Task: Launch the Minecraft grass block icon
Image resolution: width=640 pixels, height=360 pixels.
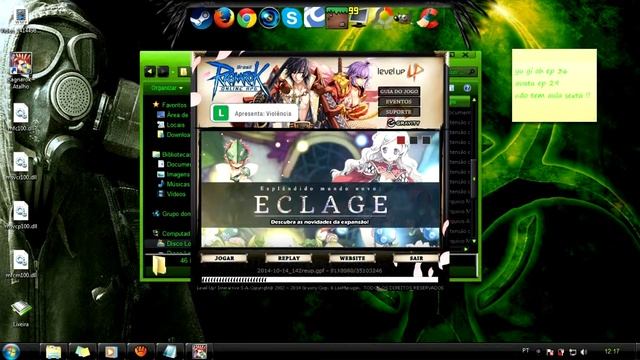Action: click(337, 18)
